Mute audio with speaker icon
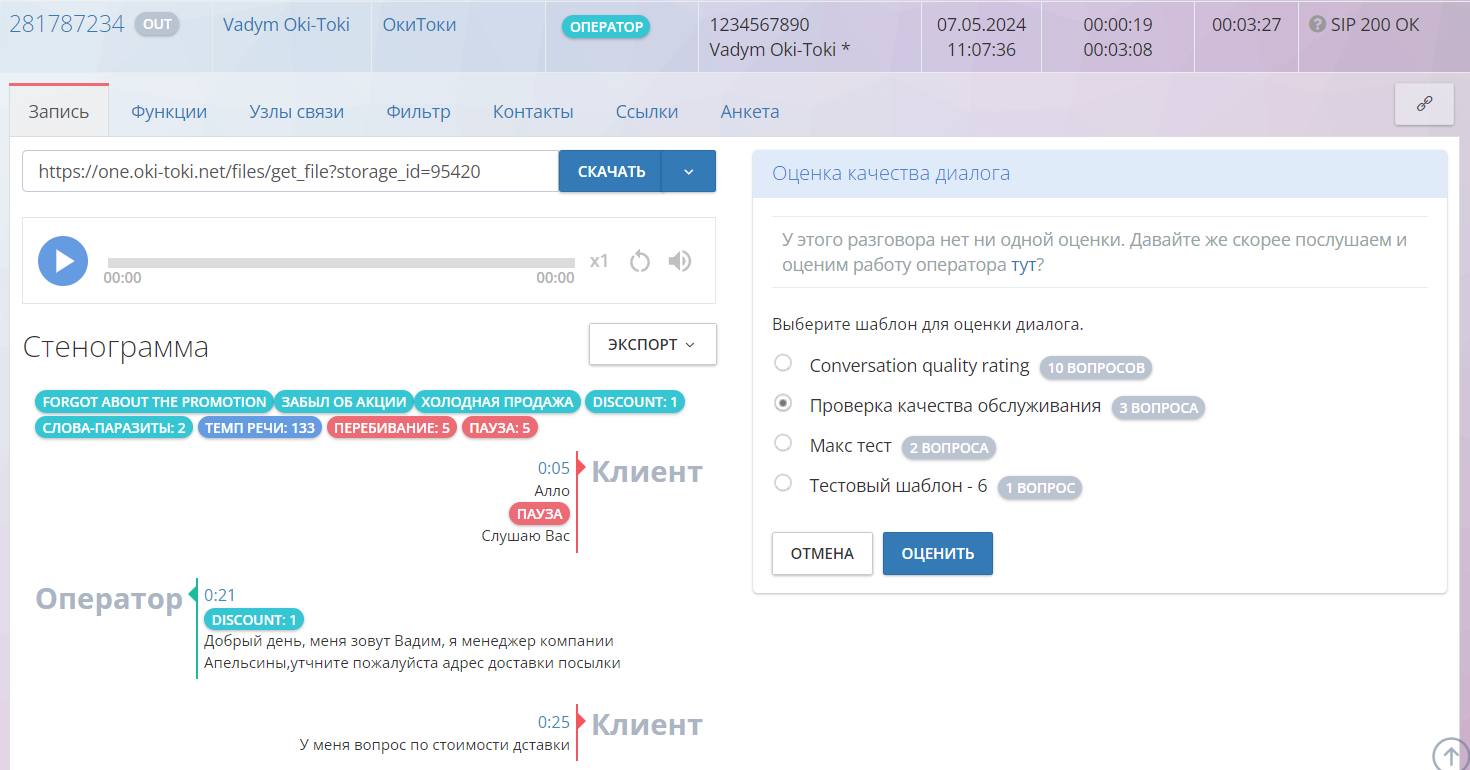 pos(680,261)
